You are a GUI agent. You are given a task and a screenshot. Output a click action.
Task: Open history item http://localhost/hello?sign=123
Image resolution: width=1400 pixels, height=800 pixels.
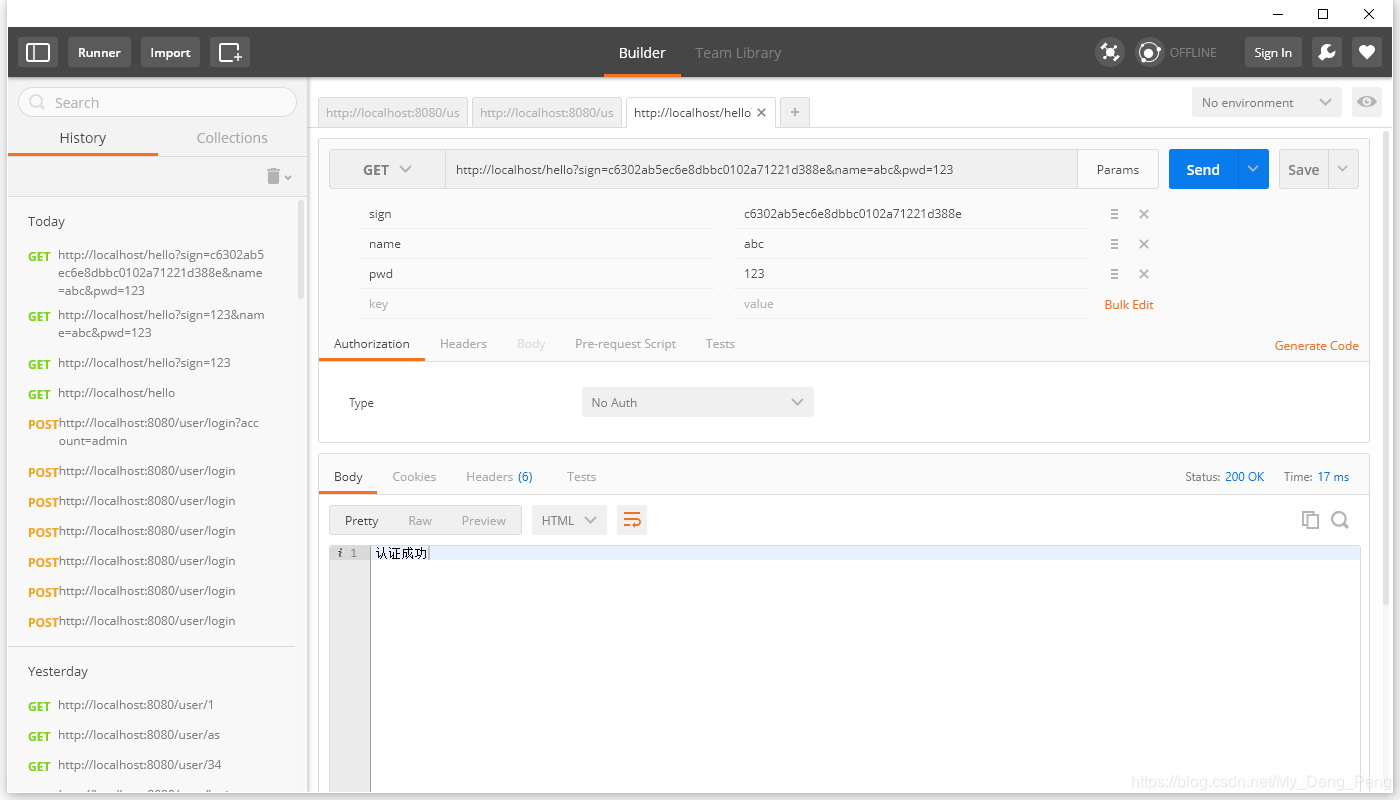tap(144, 363)
